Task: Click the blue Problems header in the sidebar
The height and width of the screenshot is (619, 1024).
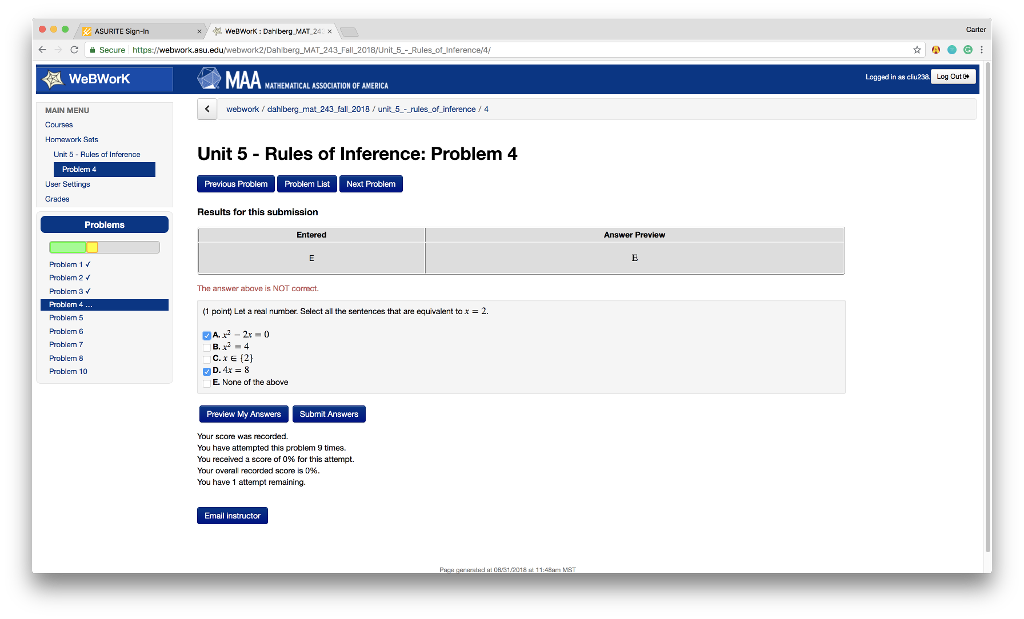Action: pos(104,225)
